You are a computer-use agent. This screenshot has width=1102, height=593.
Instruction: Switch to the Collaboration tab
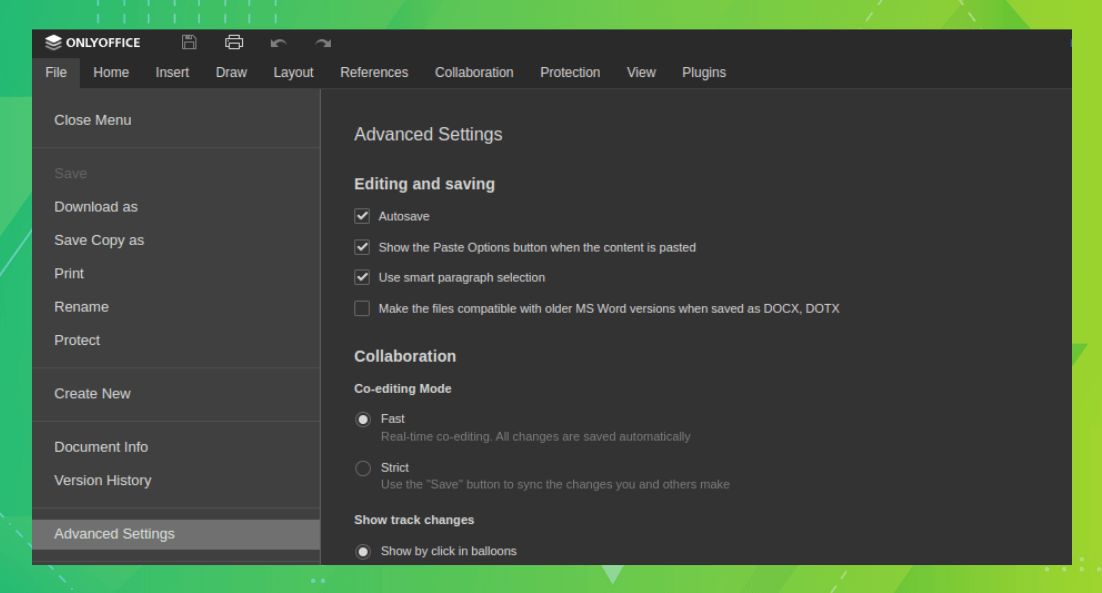pos(474,72)
